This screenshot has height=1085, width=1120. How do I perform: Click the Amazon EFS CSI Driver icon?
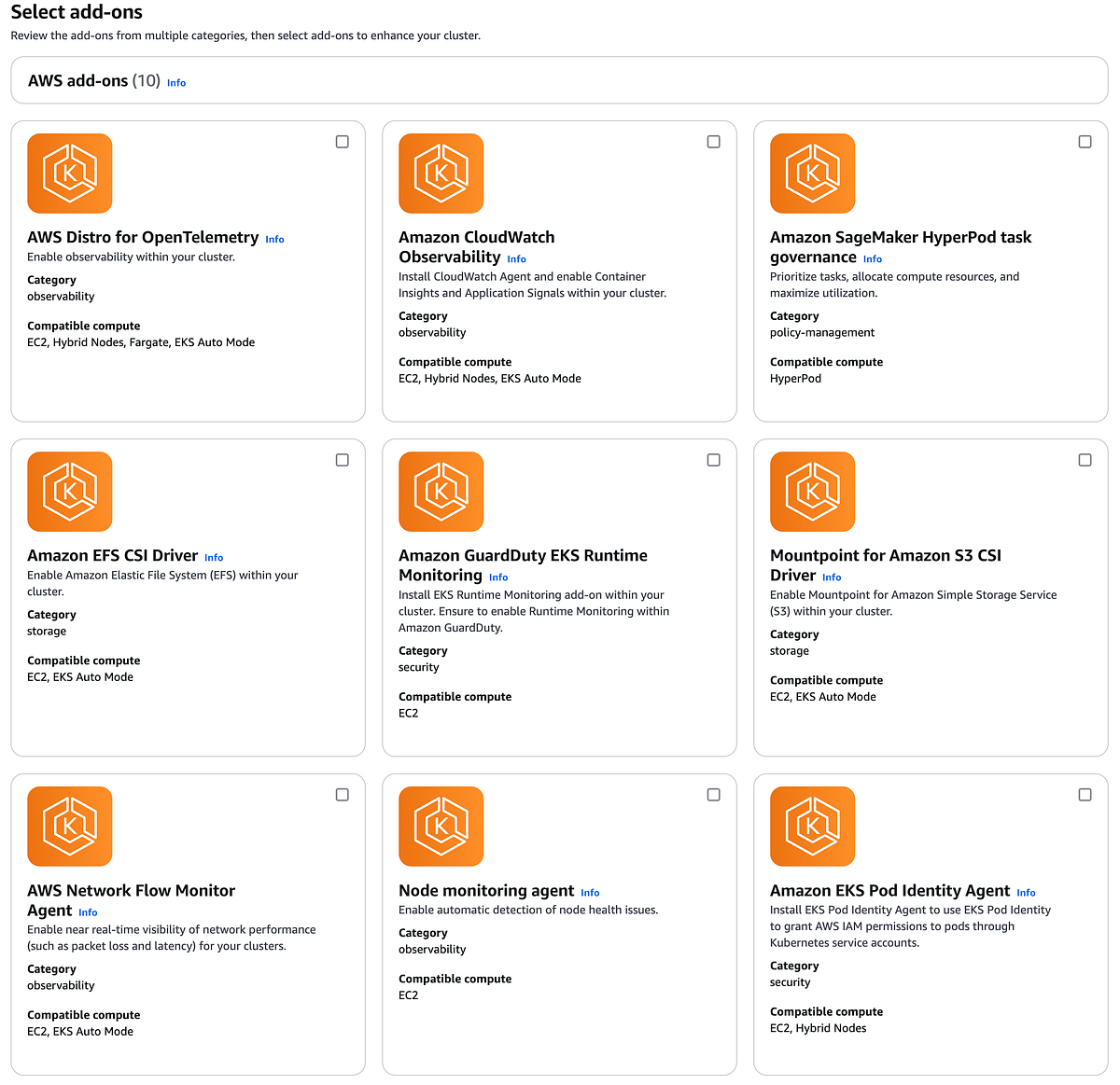click(x=70, y=492)
